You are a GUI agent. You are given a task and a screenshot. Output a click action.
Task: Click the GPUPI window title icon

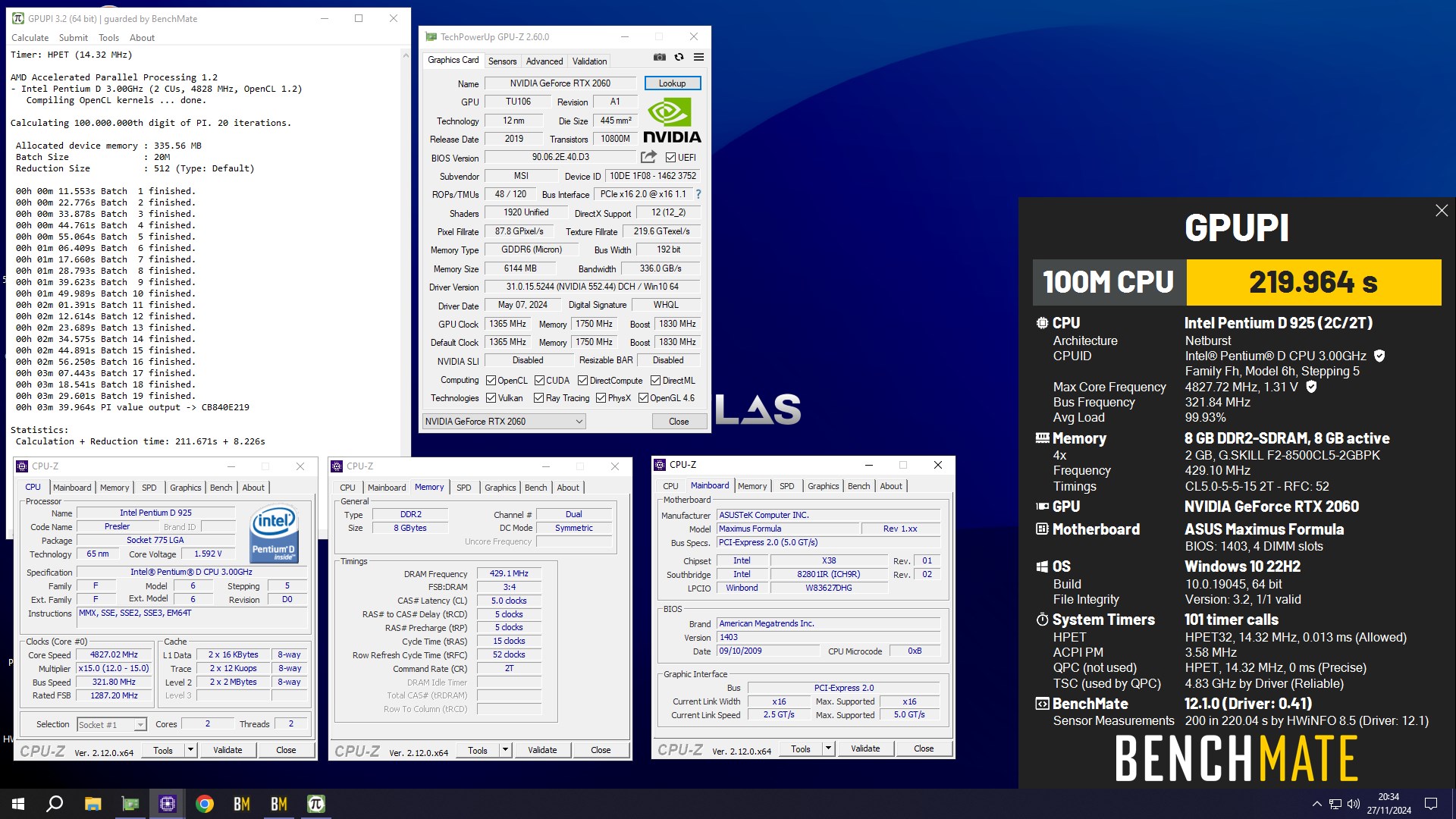[x=17, y=18]
